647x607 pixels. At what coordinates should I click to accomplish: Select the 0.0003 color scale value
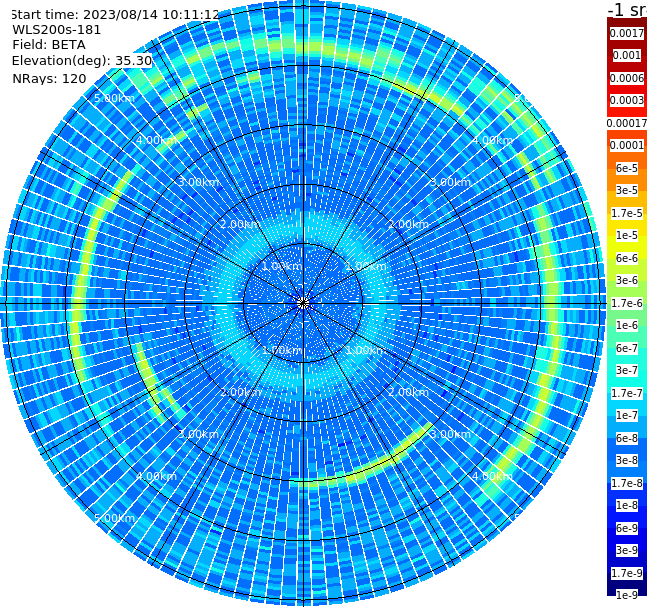click(627, 100)
